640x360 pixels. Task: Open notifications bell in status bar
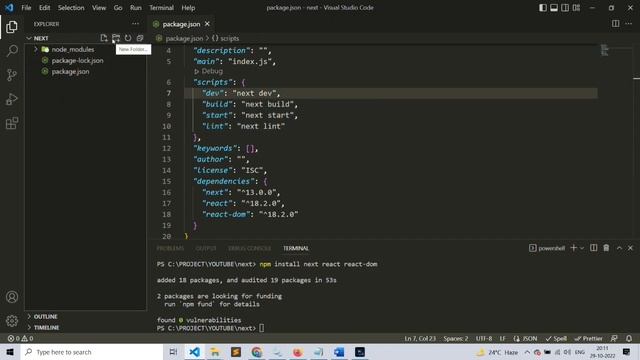pyautogui.click(x=629, y=338)
